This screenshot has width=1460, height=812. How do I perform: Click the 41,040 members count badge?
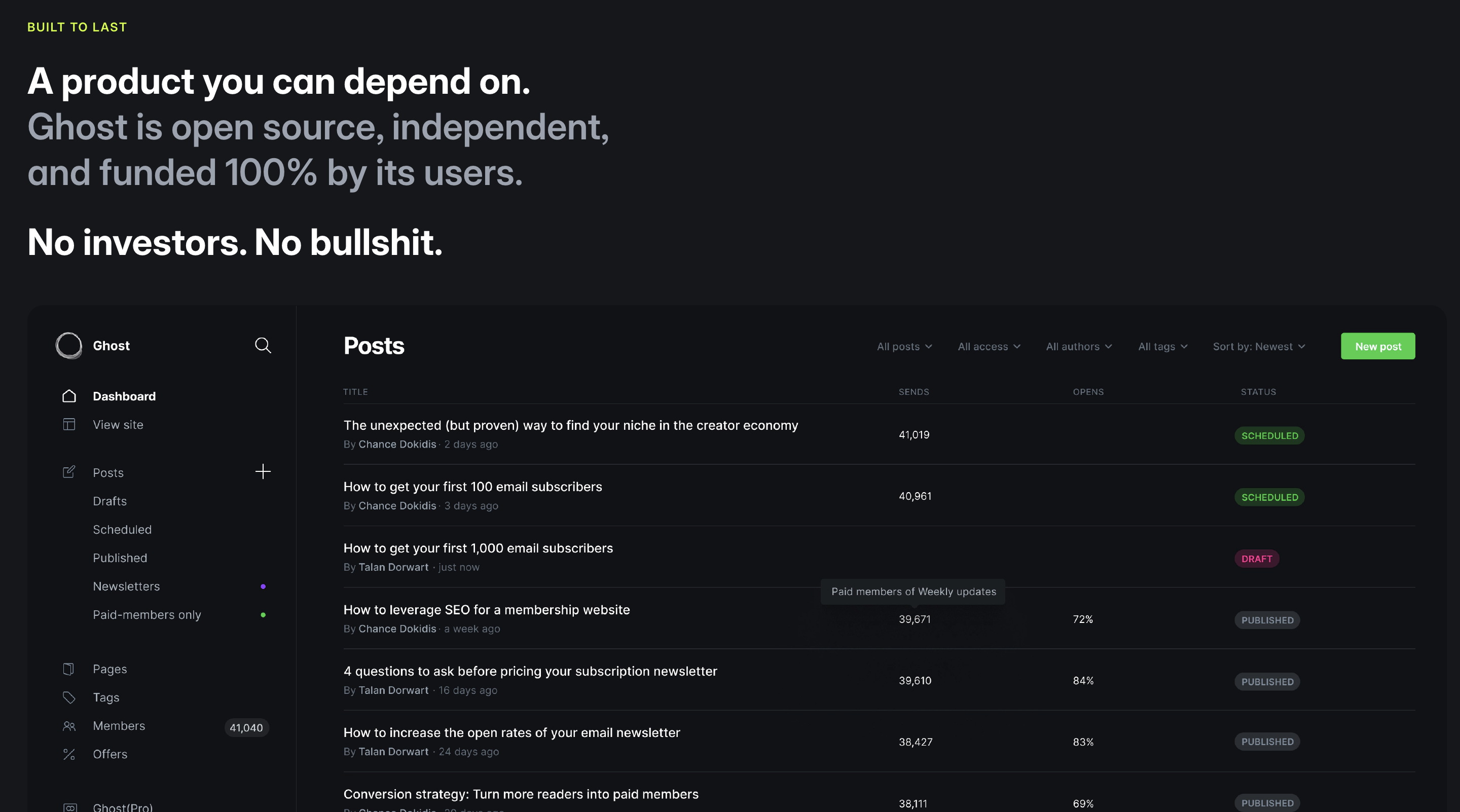(x=246, y=727)
